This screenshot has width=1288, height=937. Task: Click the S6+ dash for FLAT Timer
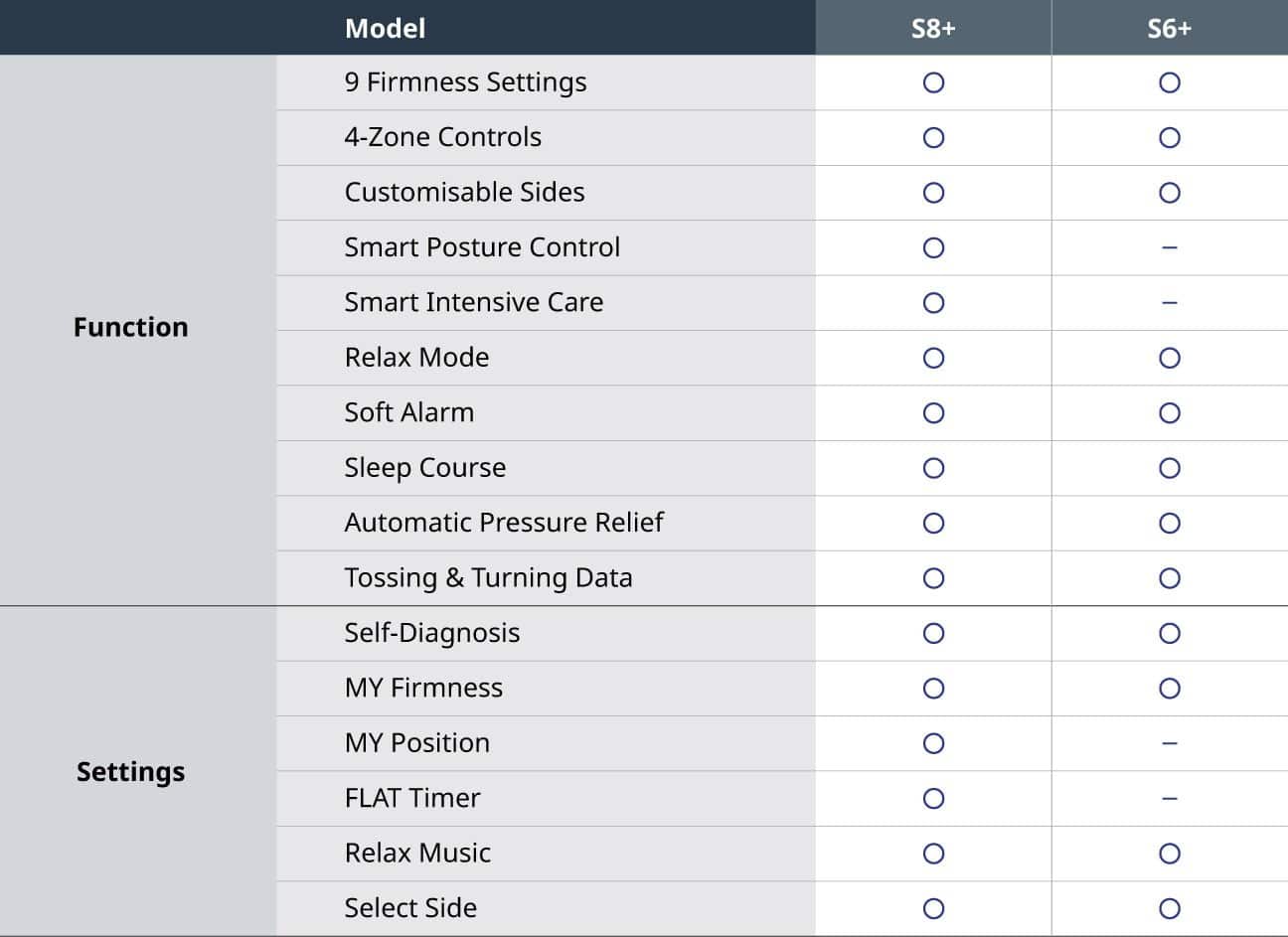click(1170, 798)
